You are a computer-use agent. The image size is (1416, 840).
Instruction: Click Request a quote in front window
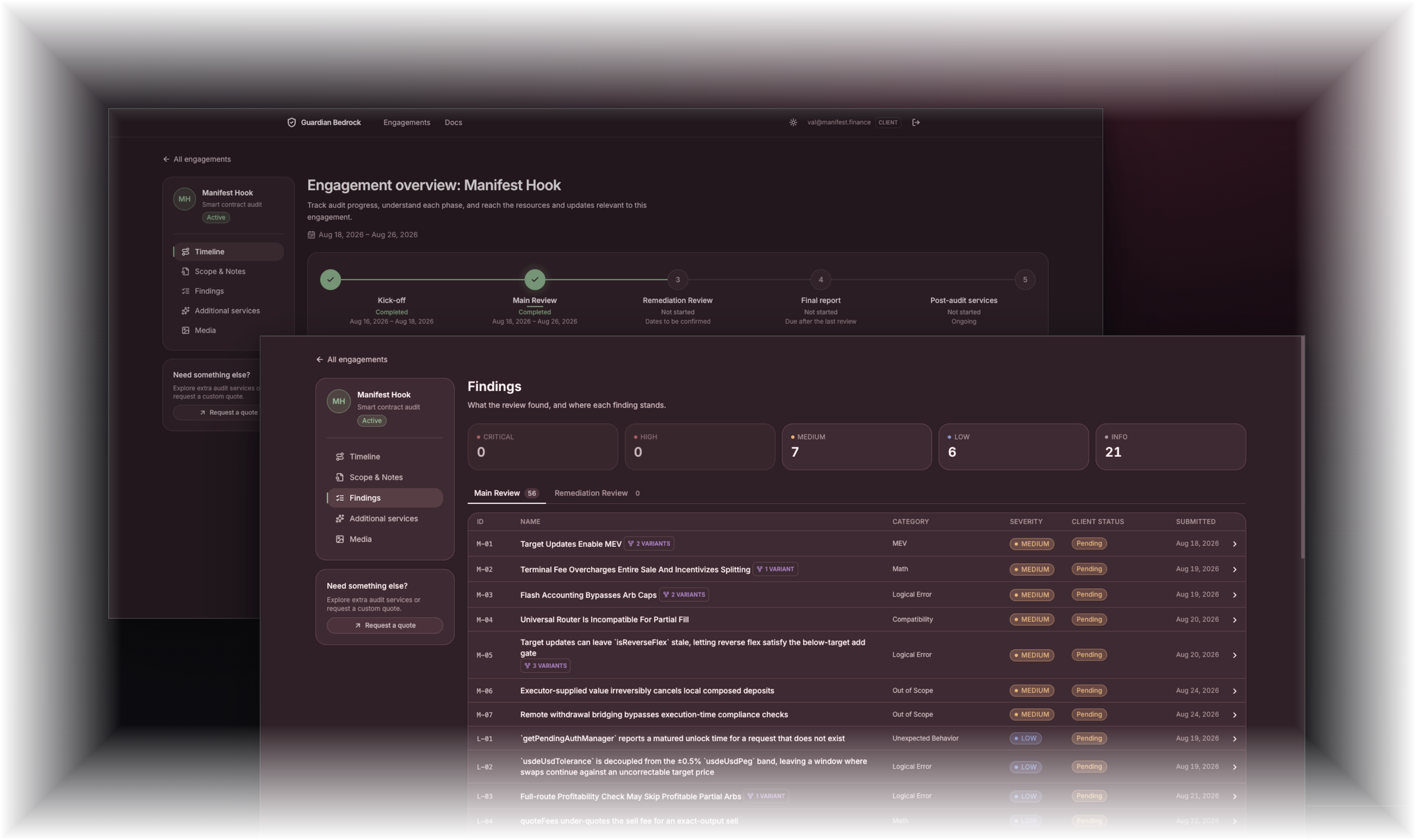click(x=385, y=625)
